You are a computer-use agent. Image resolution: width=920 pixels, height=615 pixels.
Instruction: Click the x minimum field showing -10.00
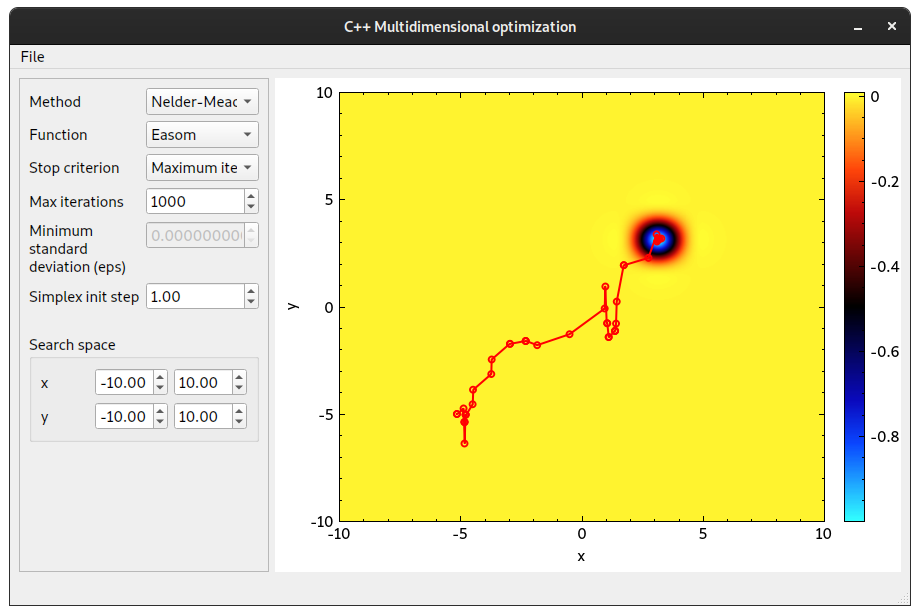tap(124, 383)
